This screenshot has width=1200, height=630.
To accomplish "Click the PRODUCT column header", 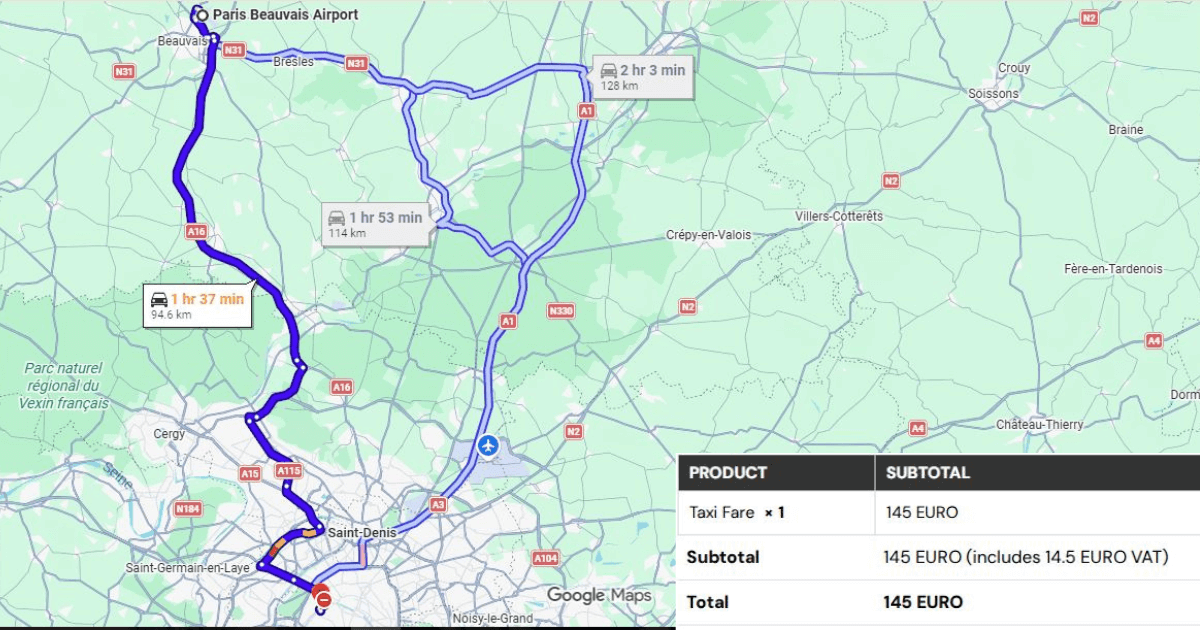I will pyautogui.click(x=728, y=473).
